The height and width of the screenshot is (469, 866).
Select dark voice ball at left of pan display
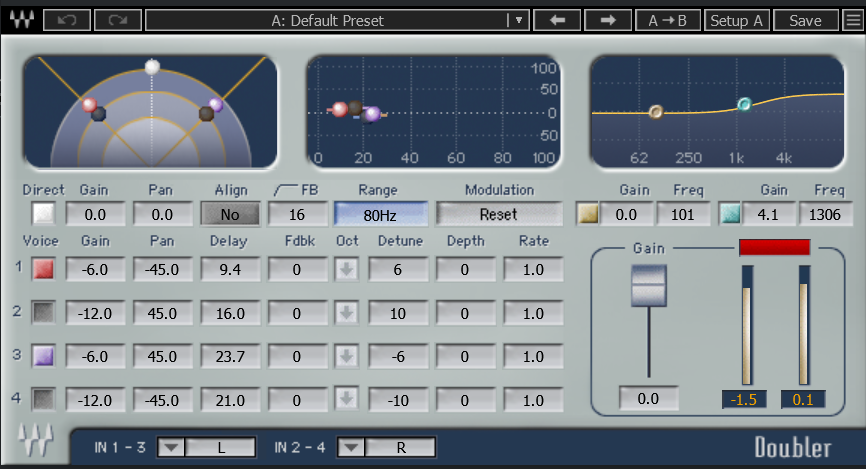[98, 114]
